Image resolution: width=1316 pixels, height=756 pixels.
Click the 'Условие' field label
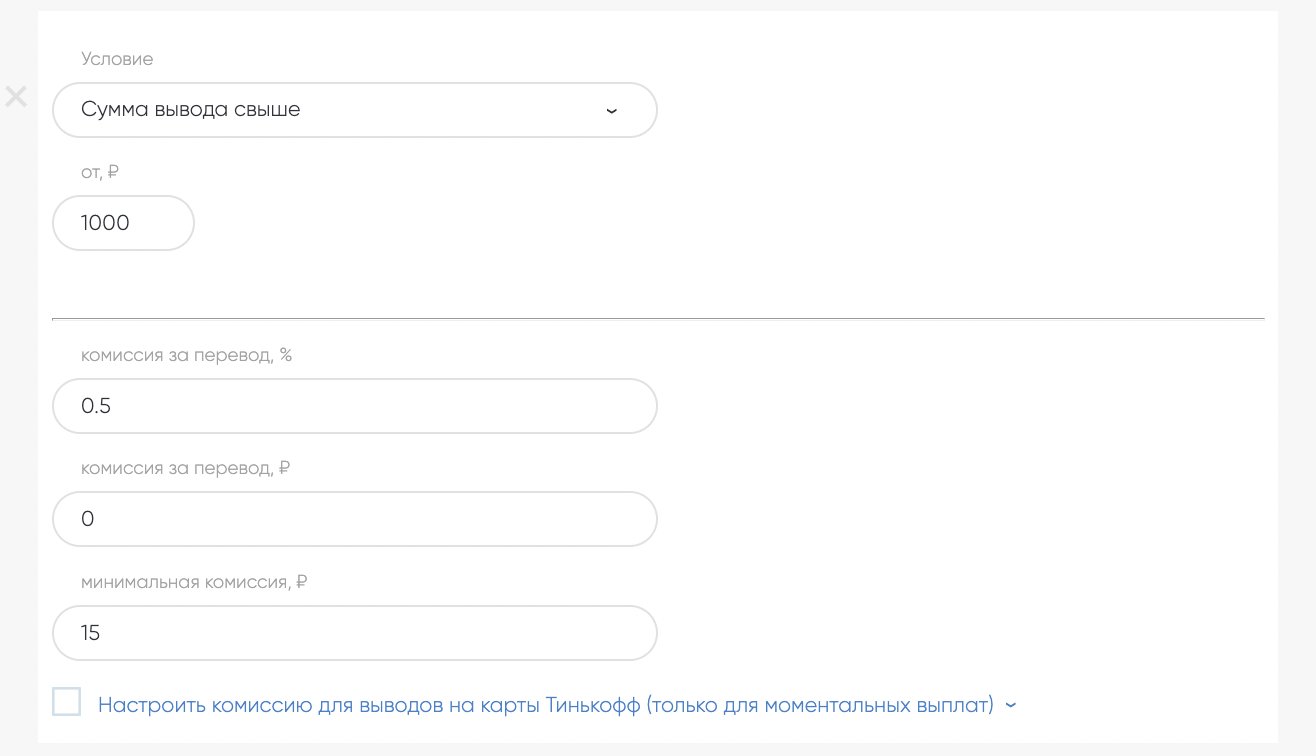(117, 59)
